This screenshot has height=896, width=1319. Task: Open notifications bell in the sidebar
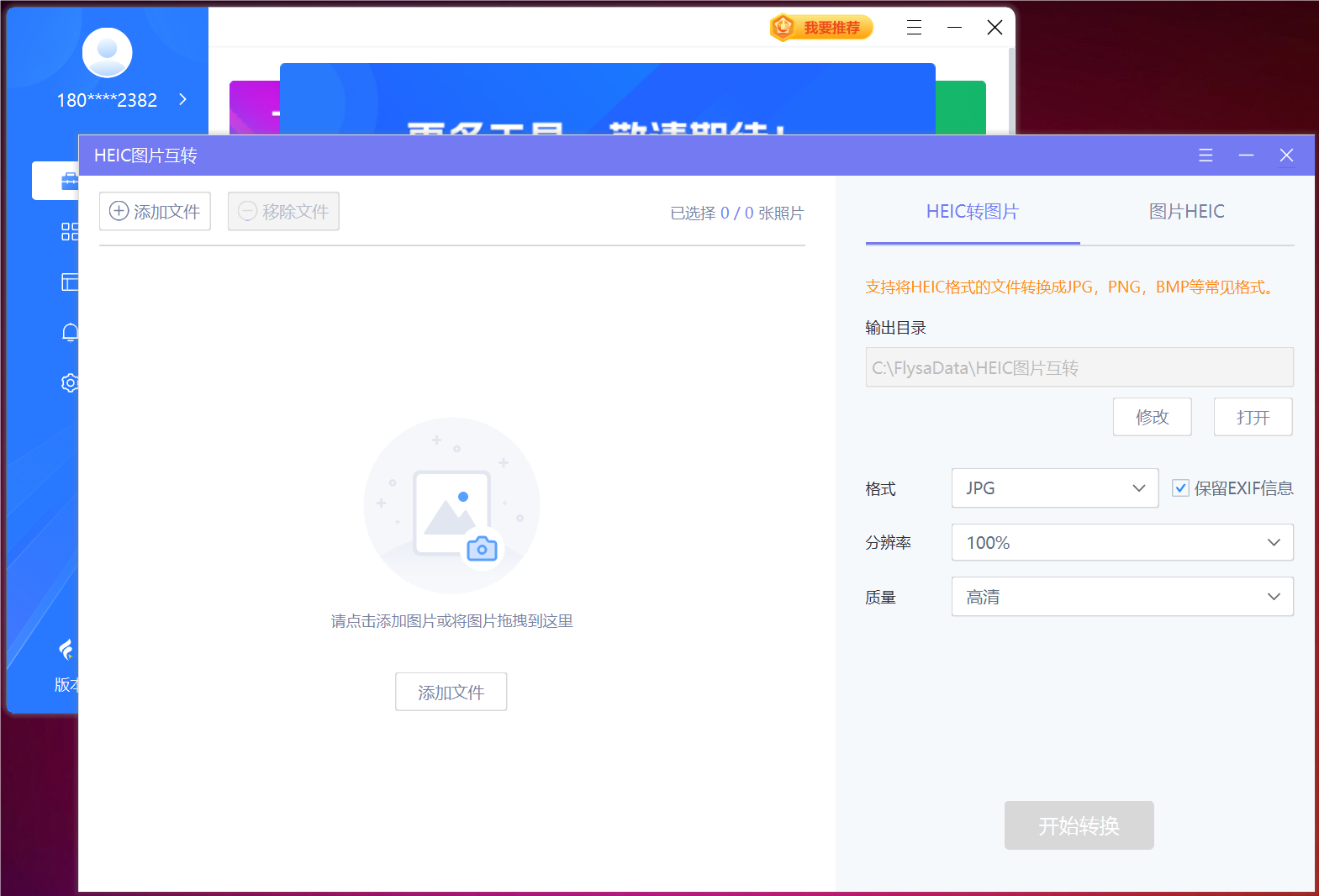[x=70, y=333]
